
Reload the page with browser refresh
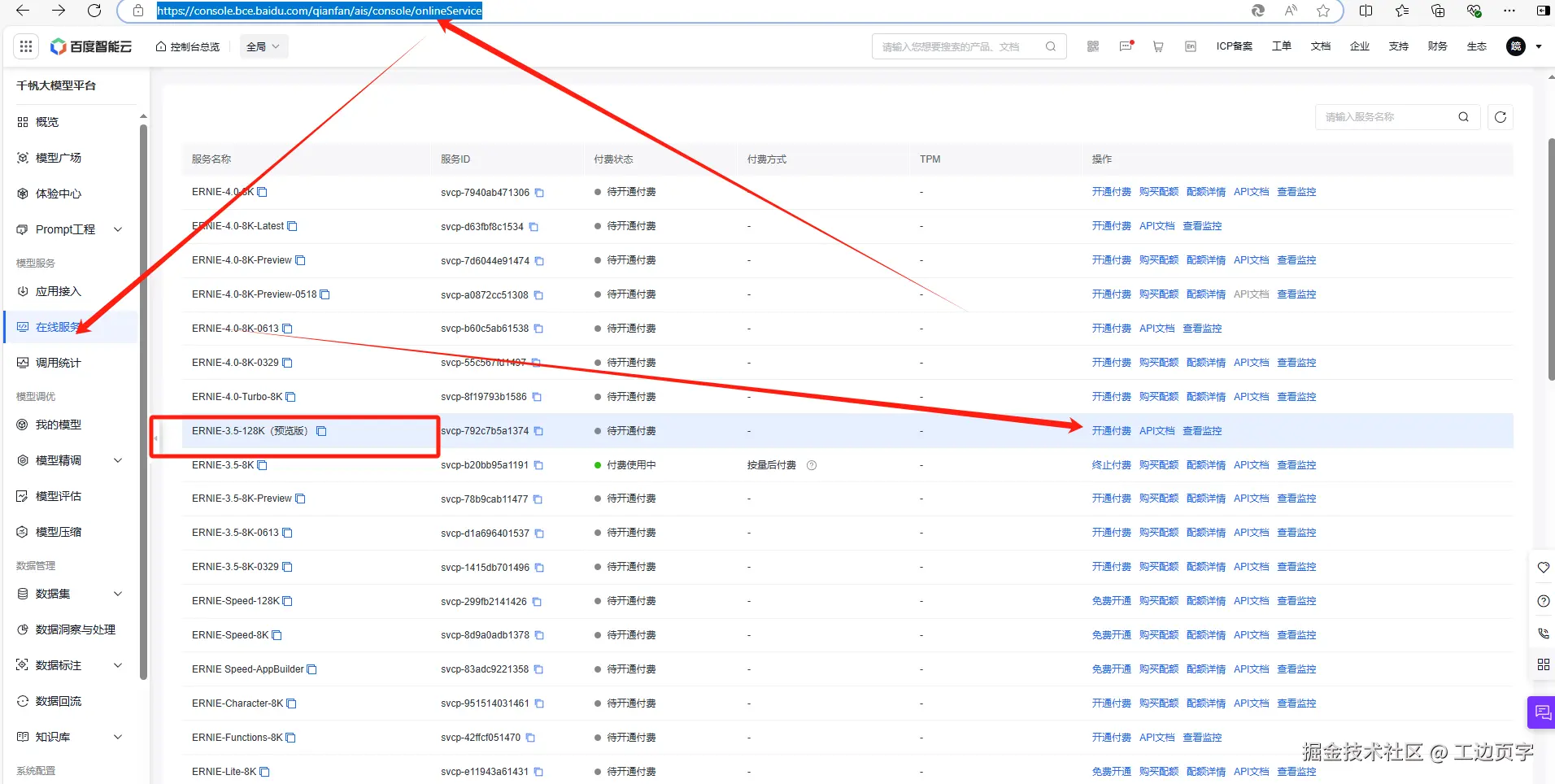pos(94,11)
